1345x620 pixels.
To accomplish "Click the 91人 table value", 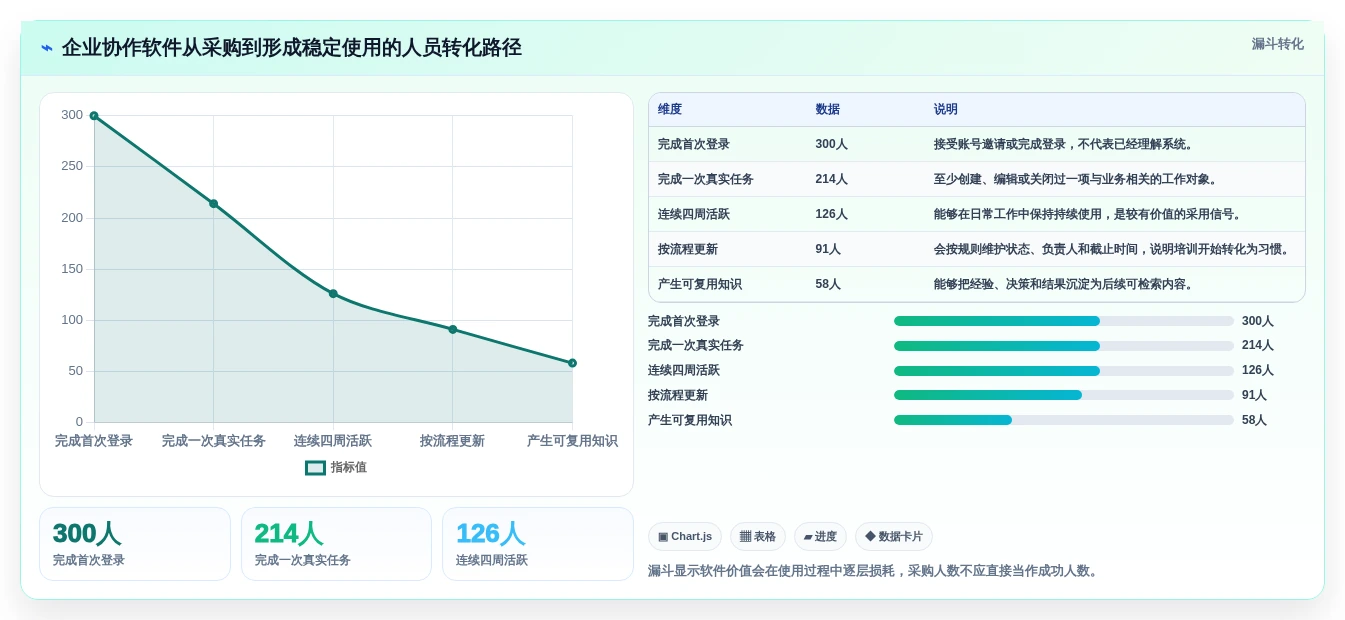I will (829, 249).
